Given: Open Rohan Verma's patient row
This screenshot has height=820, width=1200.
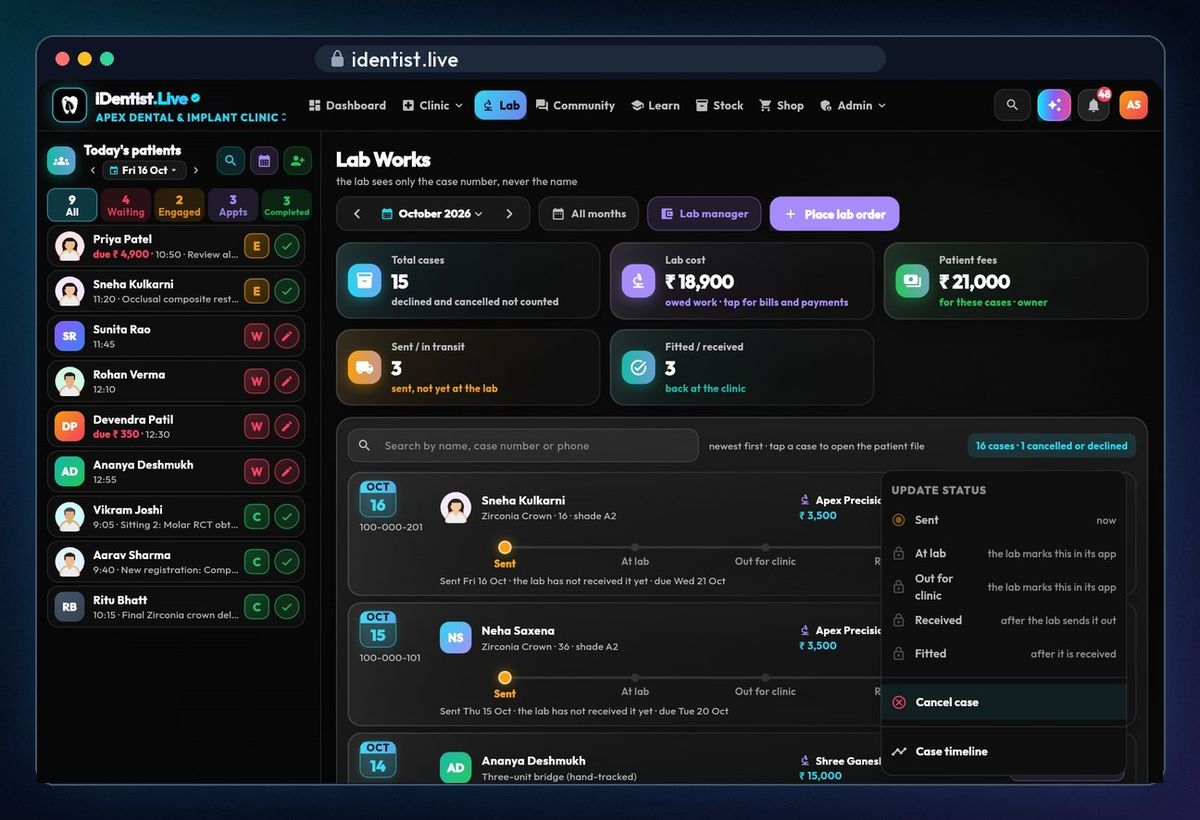Looking at the screenshot, I should tap(176, 381).
